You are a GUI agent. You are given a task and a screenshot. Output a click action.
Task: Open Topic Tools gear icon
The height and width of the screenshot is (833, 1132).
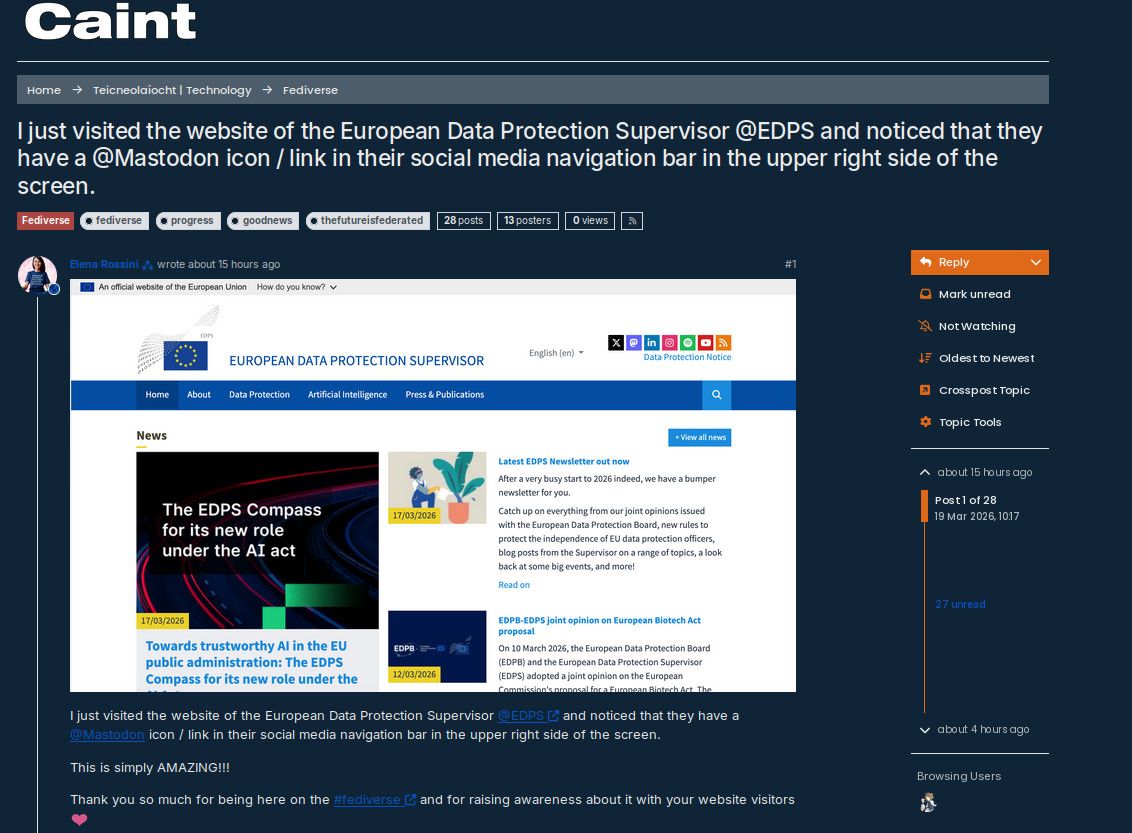[x=925, y=422]
